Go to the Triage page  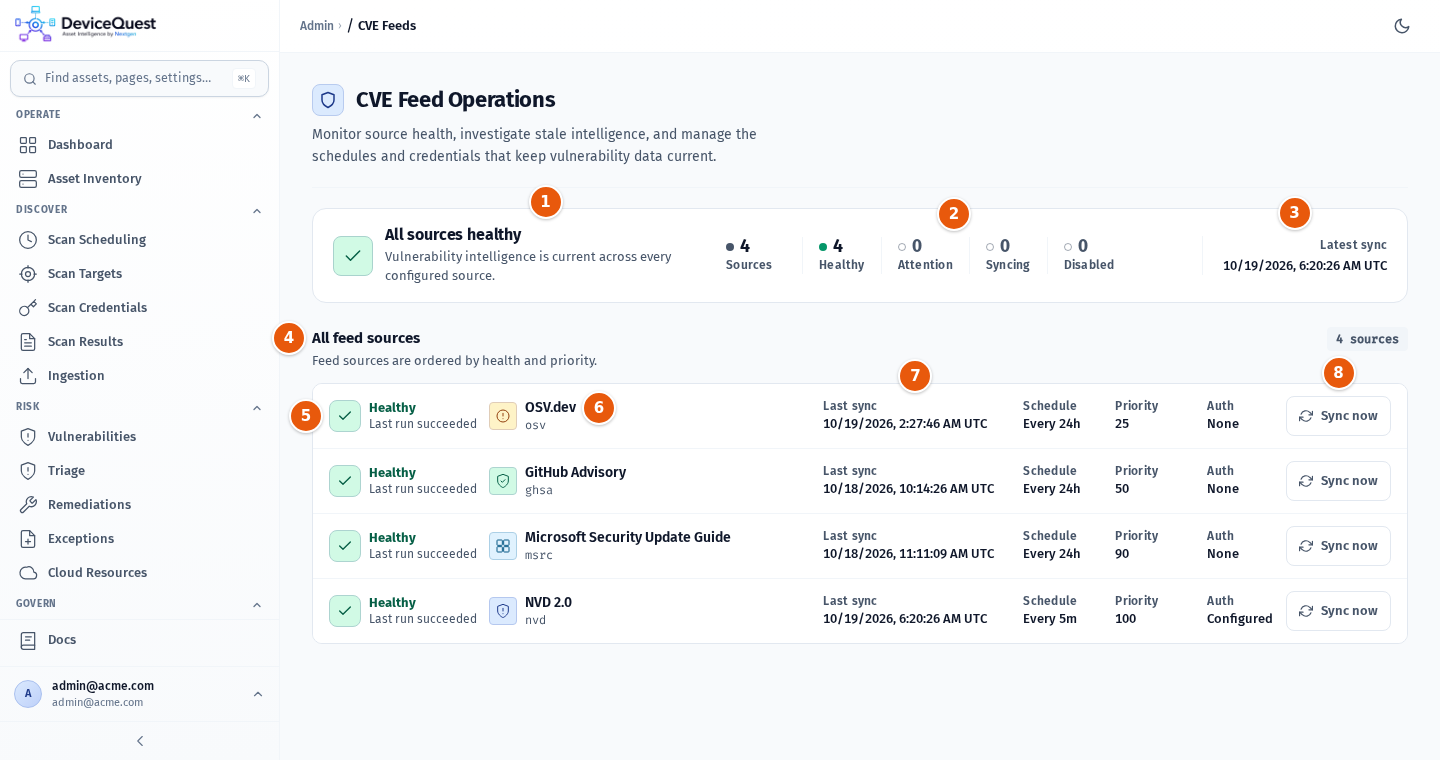pyautogui.click(x=139, y=471)
